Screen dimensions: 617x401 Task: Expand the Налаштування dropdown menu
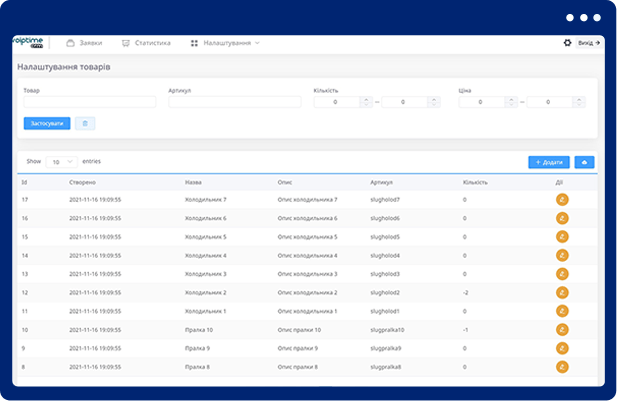(x=225, y=43)
